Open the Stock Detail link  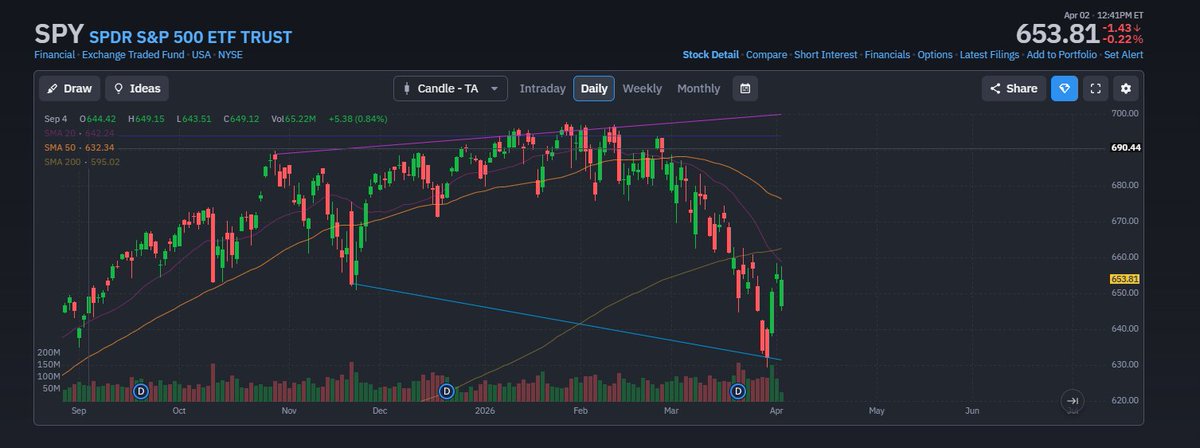(x=711, y=55)
